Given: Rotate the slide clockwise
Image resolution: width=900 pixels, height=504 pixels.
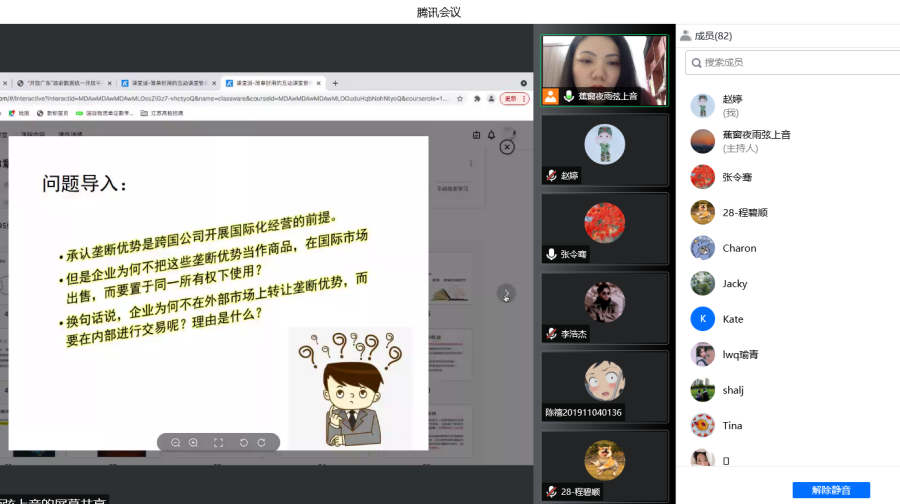Looking at the screenshot, I should pos(261,442).
